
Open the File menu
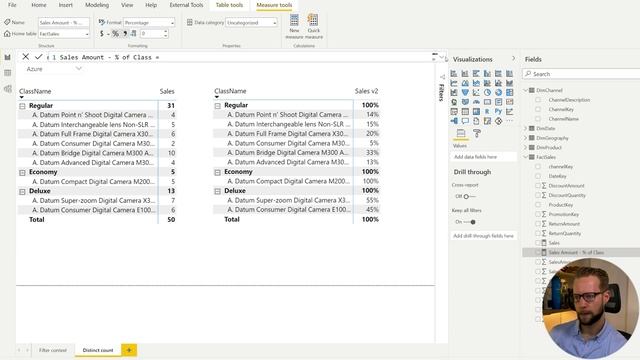12,5
